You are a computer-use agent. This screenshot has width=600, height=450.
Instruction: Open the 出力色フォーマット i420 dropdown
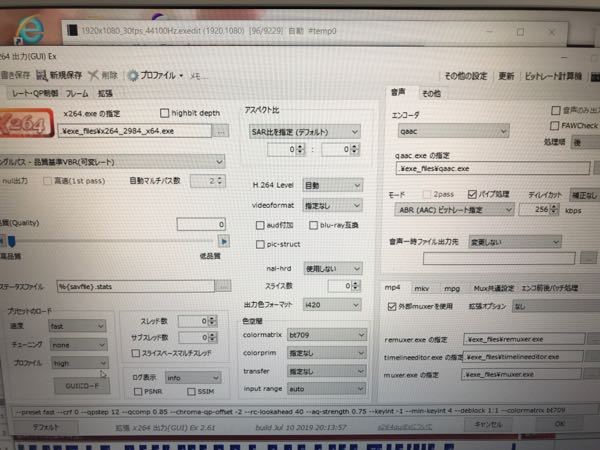(x=332, y=305)
